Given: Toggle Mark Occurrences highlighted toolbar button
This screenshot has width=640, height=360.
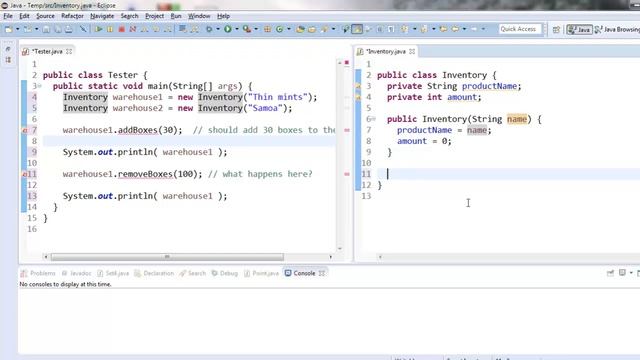Looking at the screenshot, I should pyautogui.click(x=357, y=29).
